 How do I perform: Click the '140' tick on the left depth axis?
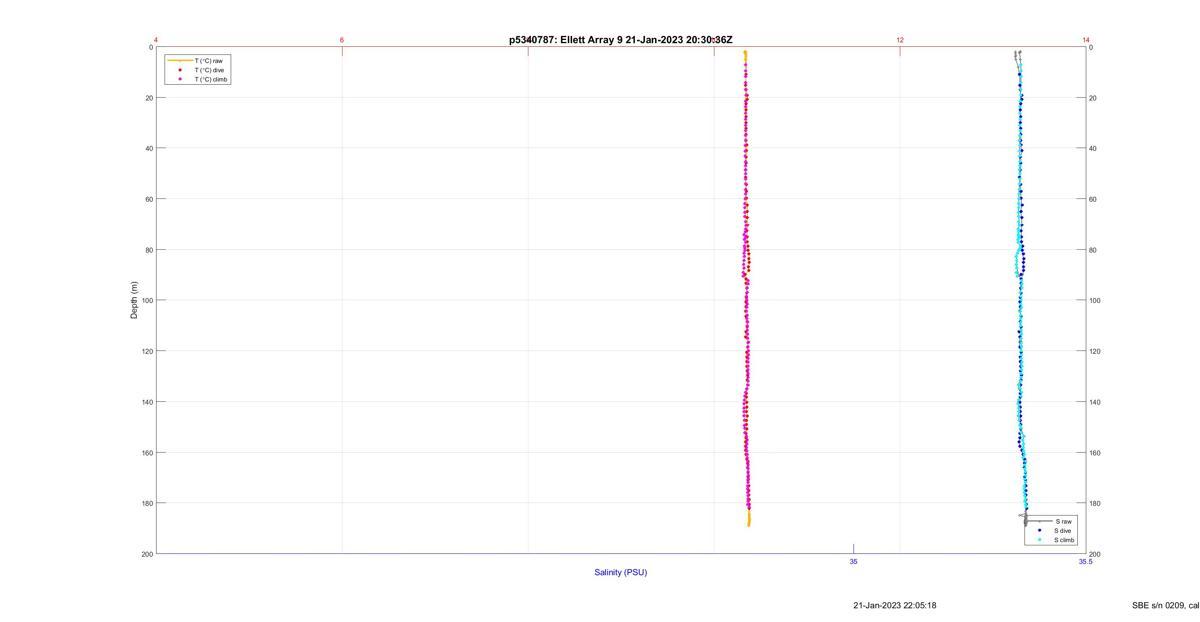pyautogui.click(x=147, y=402)
